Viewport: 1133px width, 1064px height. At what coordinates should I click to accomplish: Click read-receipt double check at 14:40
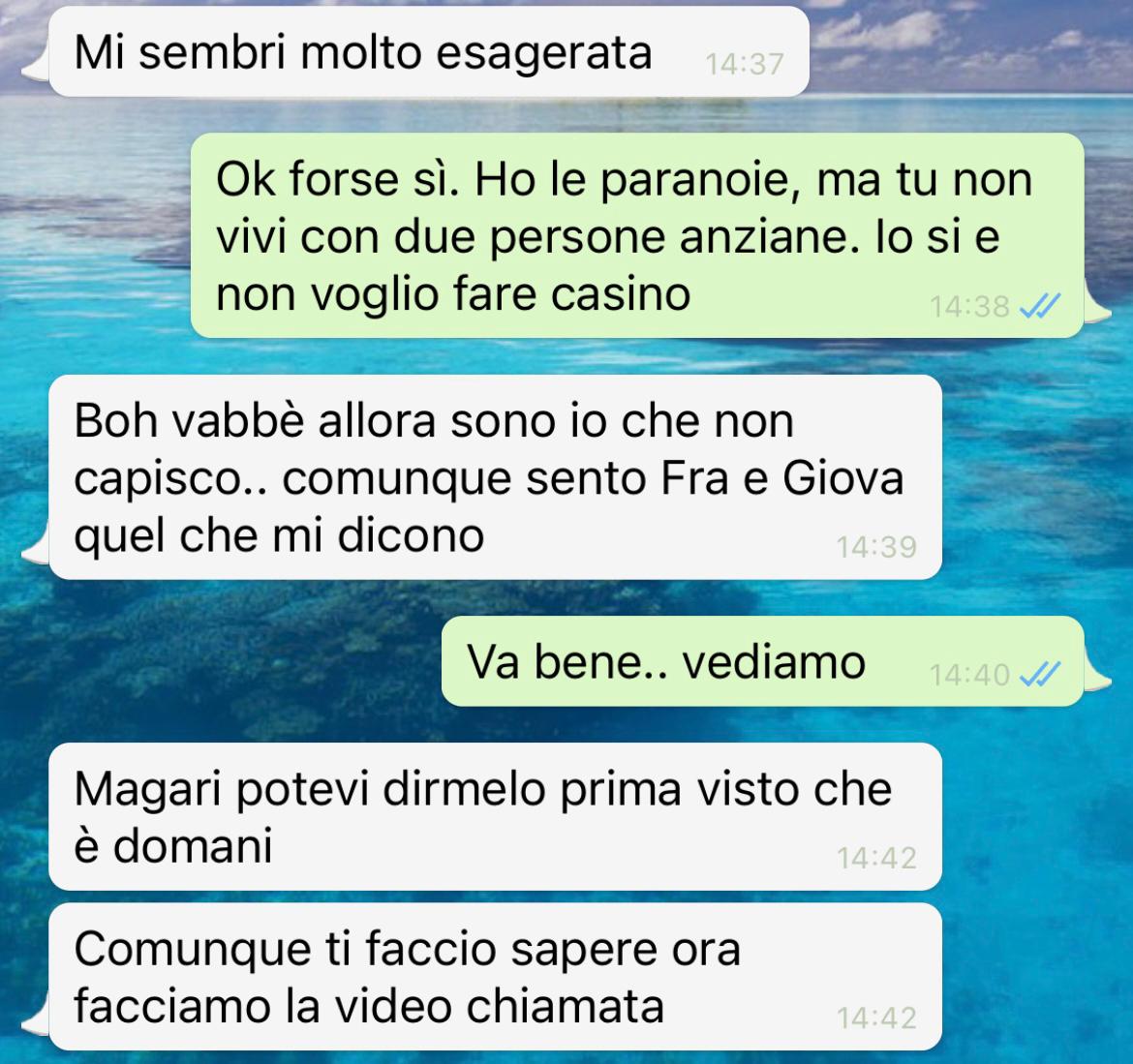click(1039, 675)
